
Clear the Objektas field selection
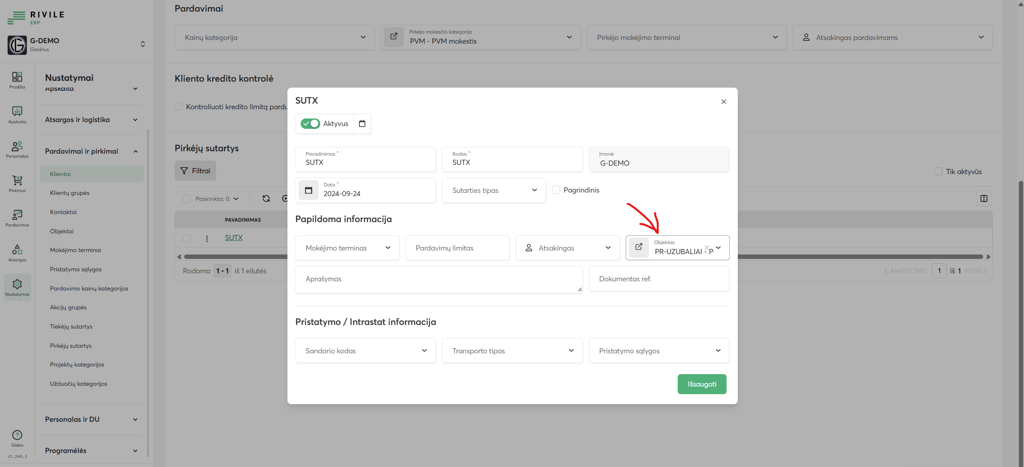pyautogui.click(x=706, y=249)
